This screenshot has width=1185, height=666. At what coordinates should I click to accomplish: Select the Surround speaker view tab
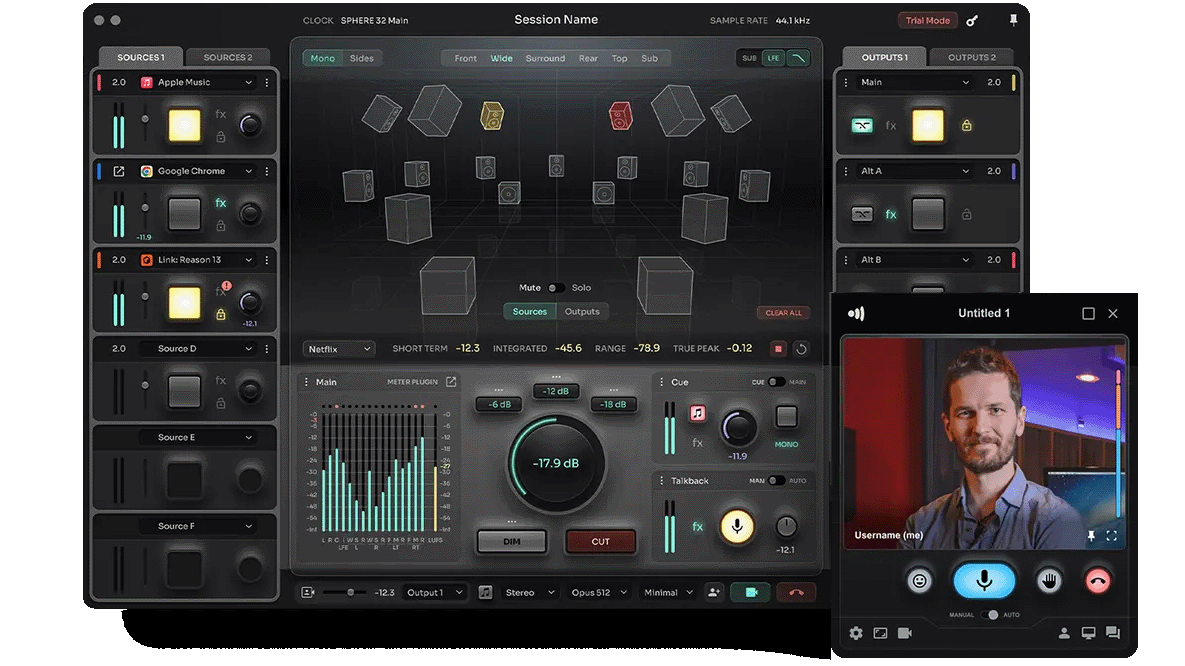pyautogui.click(x=545, y=58)
